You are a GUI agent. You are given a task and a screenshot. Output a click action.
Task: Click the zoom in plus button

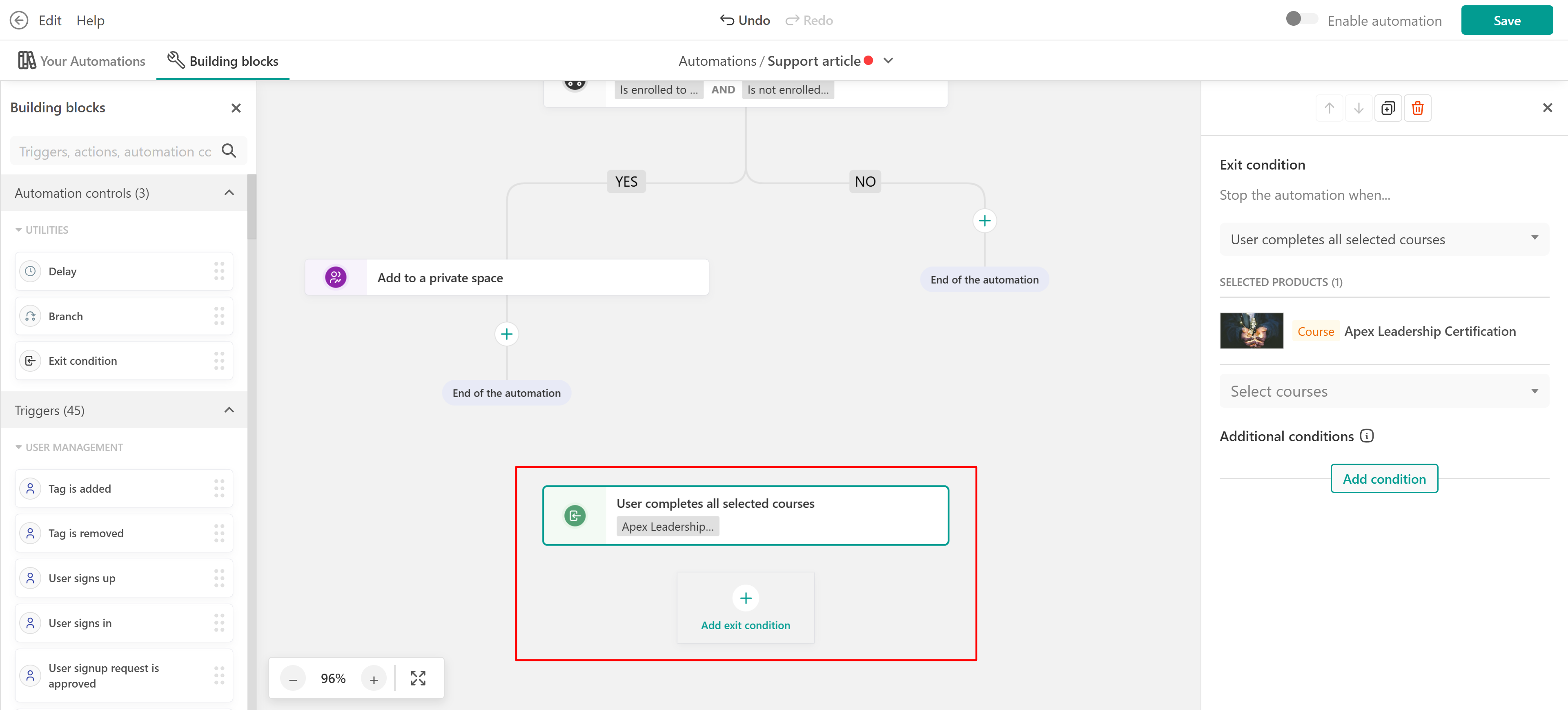pyautogui.click(x=374, y=679)
